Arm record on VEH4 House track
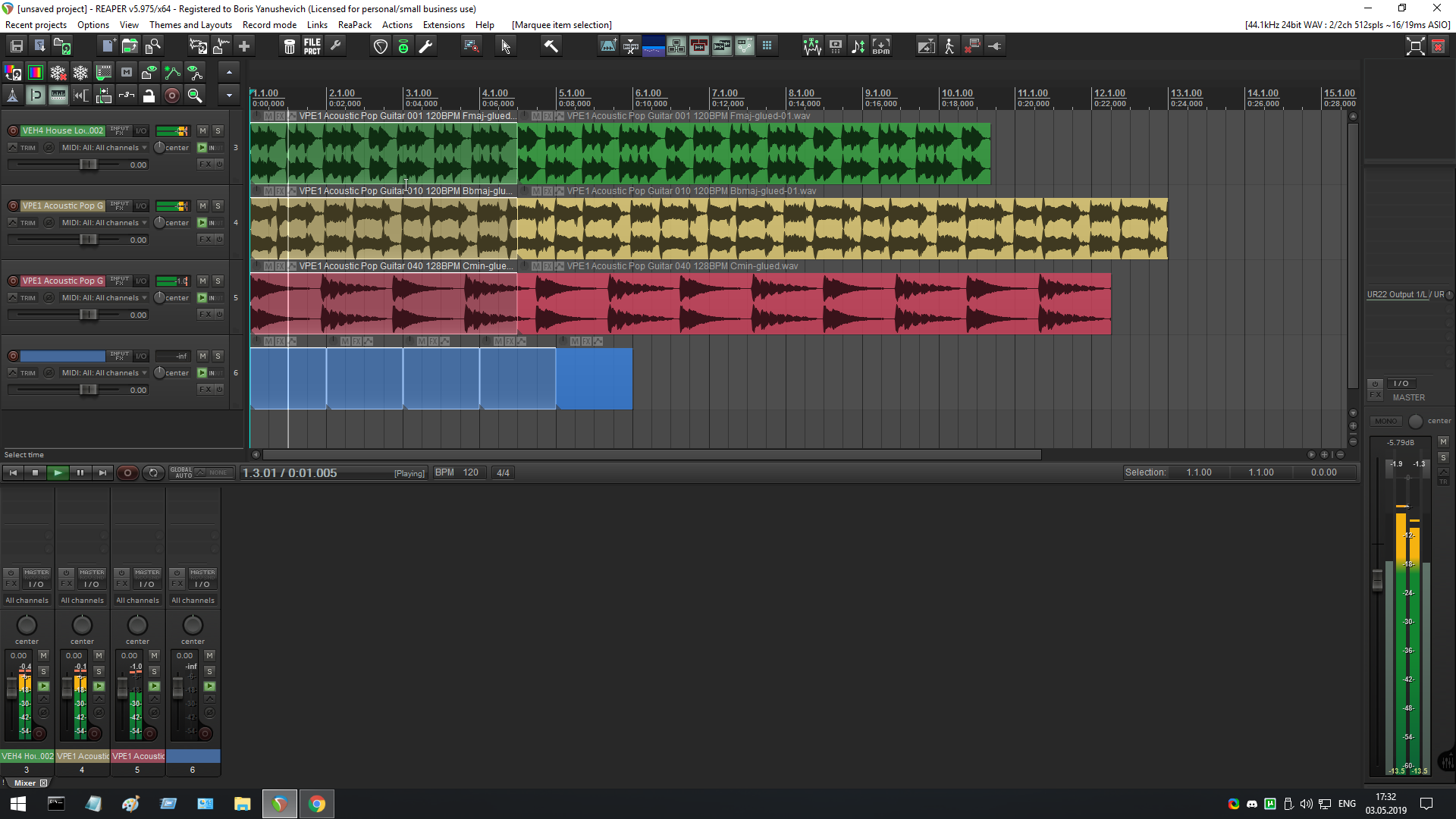The height and width of the screenshot is (819, 1456). click(13, 130)
